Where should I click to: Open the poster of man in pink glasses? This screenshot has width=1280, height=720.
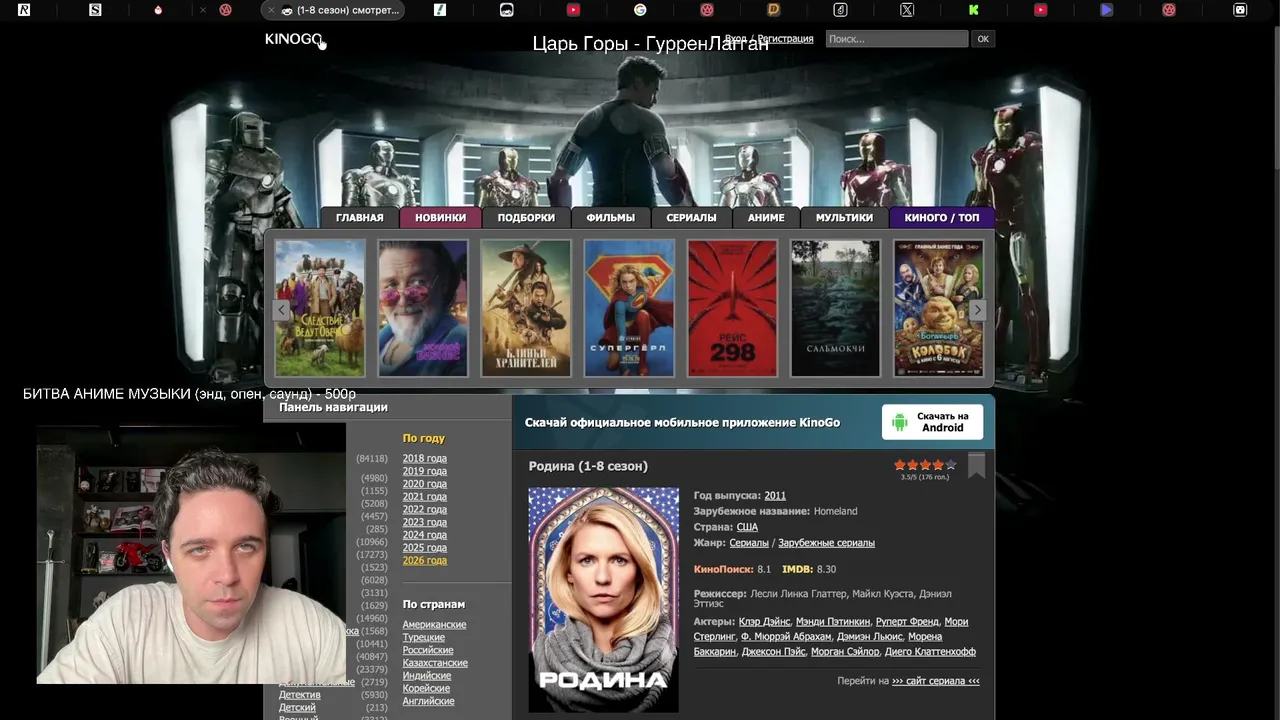[x=423, y=308]
